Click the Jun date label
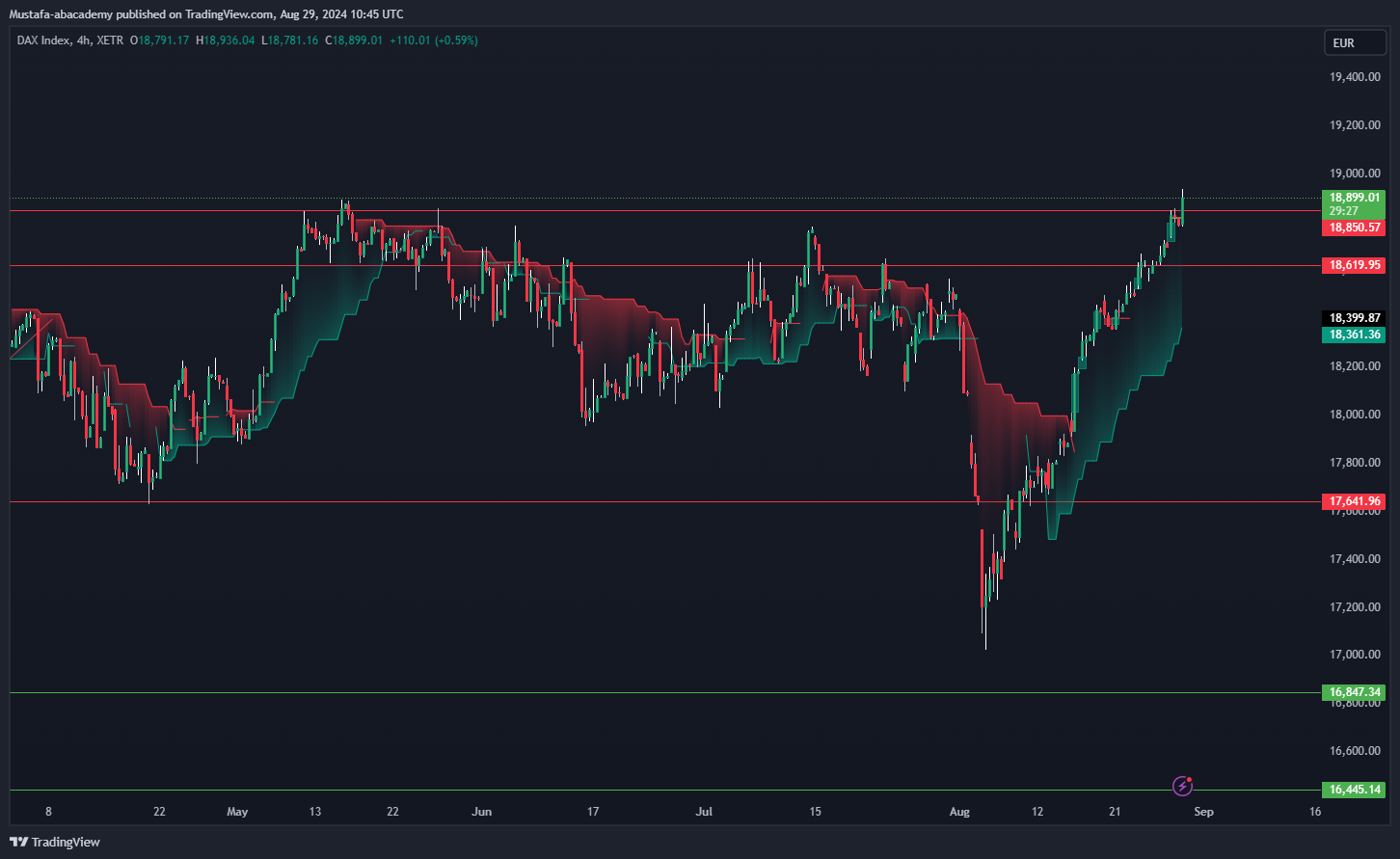The image size is (1400, 859). click(482, 812)
